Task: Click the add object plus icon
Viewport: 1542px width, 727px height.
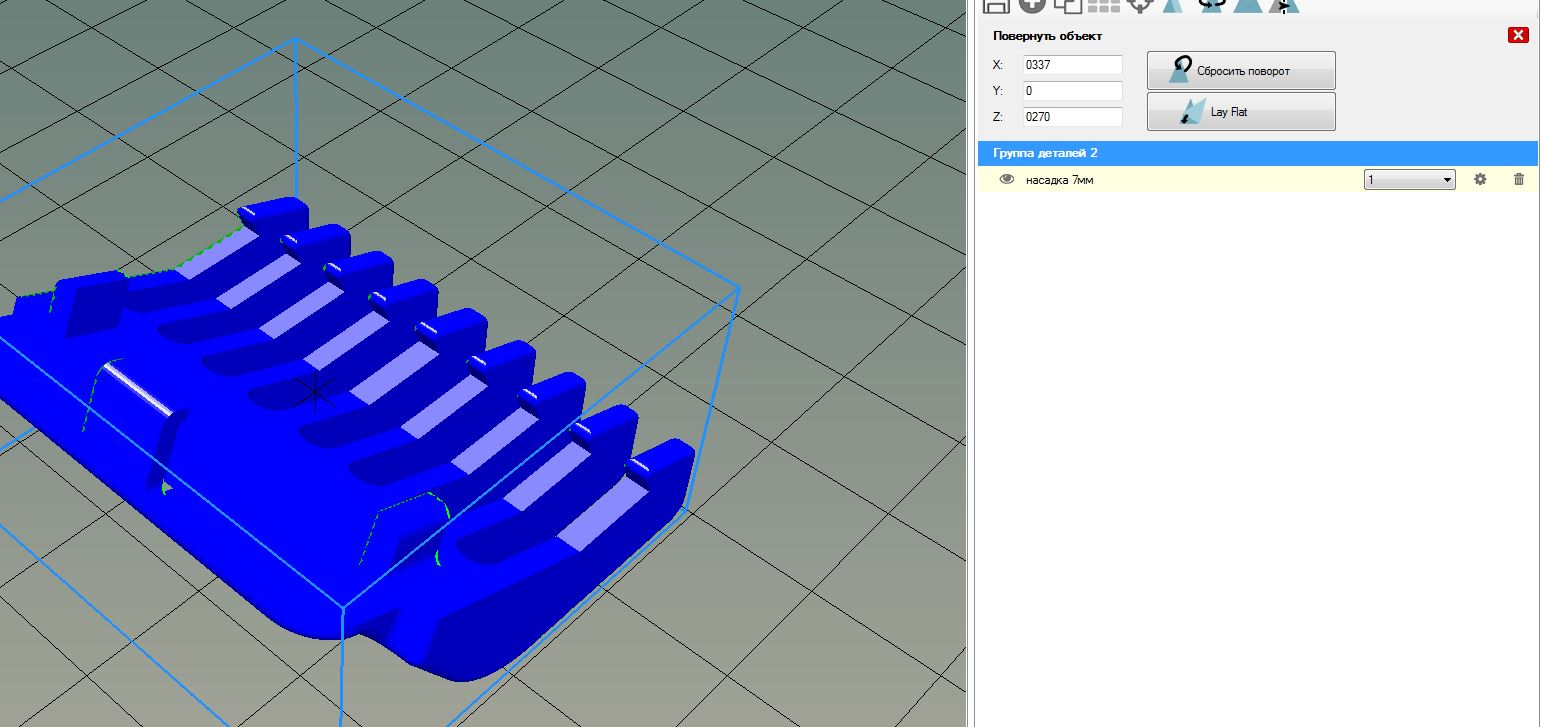Action: [1032, 5]
